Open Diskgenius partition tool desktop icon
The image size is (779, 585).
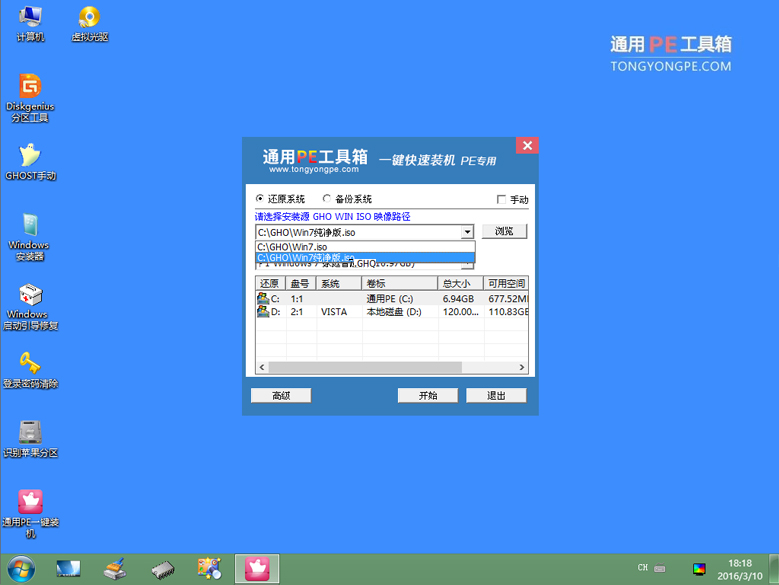[x=30, y=89]
